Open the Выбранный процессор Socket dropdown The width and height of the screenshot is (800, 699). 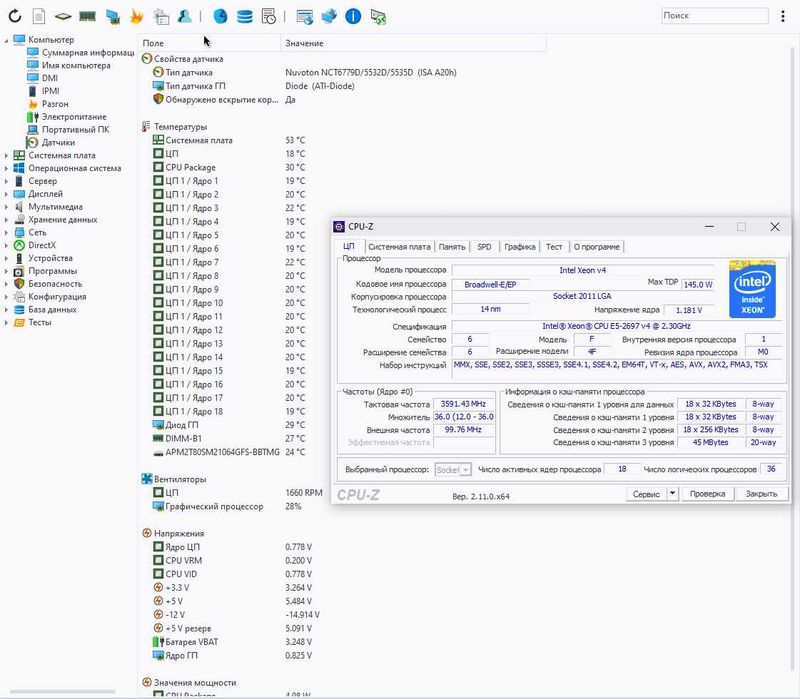click(x=453, y=469)
